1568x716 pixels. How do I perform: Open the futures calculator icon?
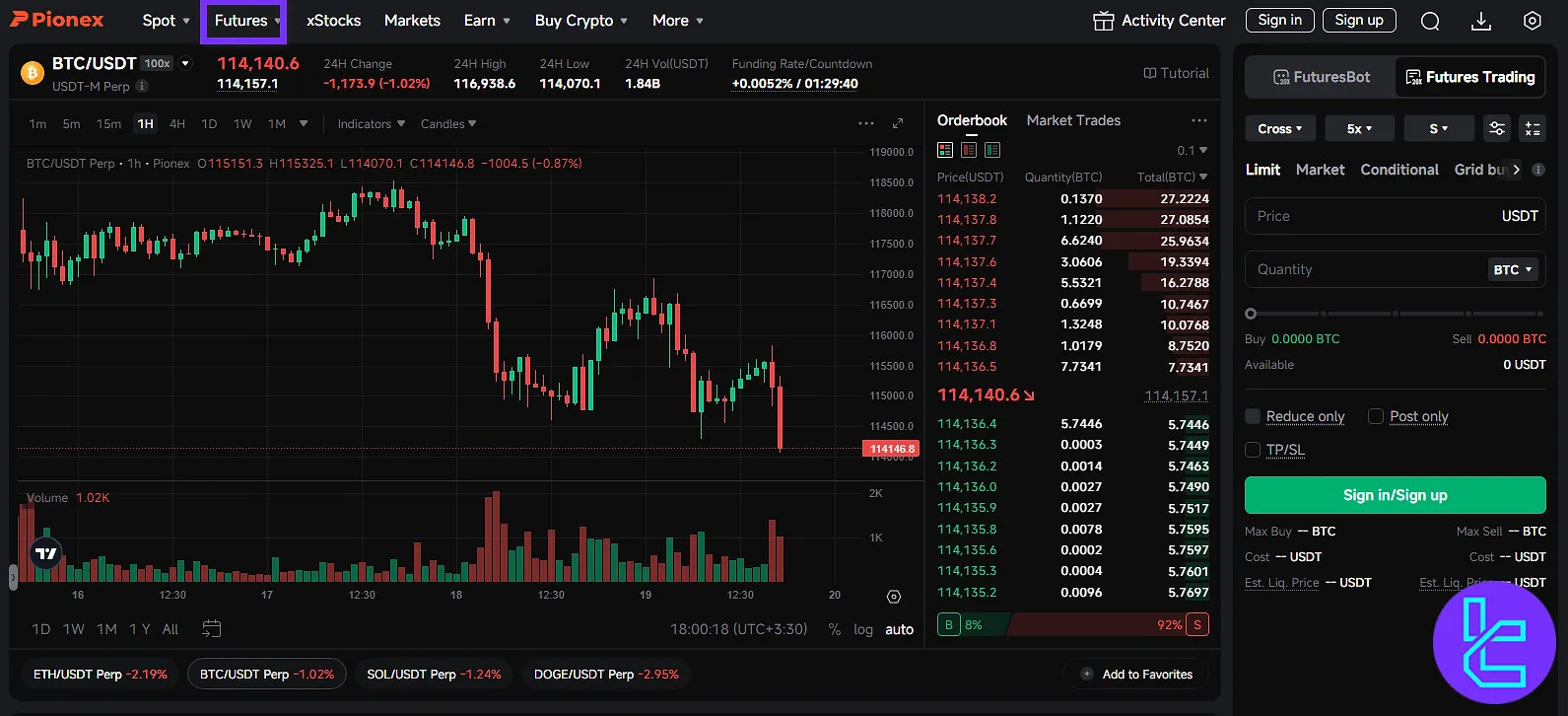[x=1532, y=128]
